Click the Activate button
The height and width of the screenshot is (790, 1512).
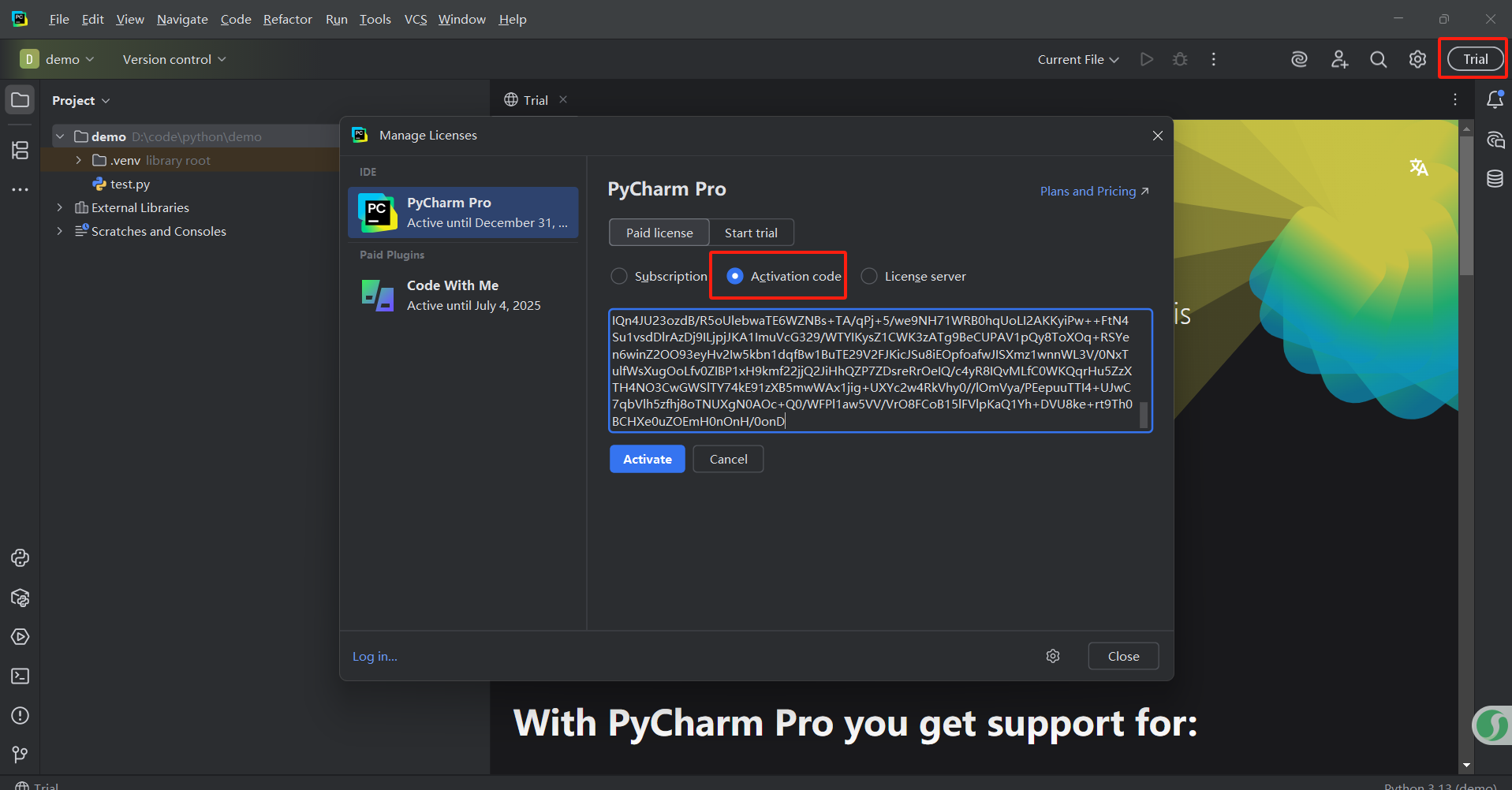[648, 459]
